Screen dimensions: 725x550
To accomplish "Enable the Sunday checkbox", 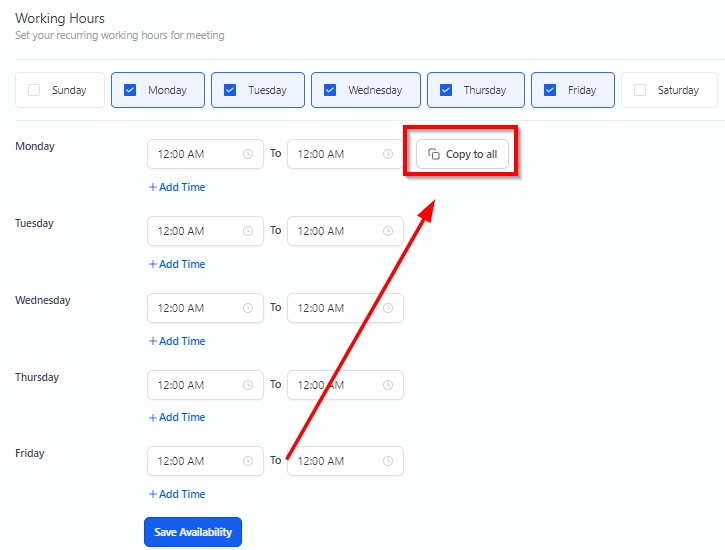I will pos(34,90).
